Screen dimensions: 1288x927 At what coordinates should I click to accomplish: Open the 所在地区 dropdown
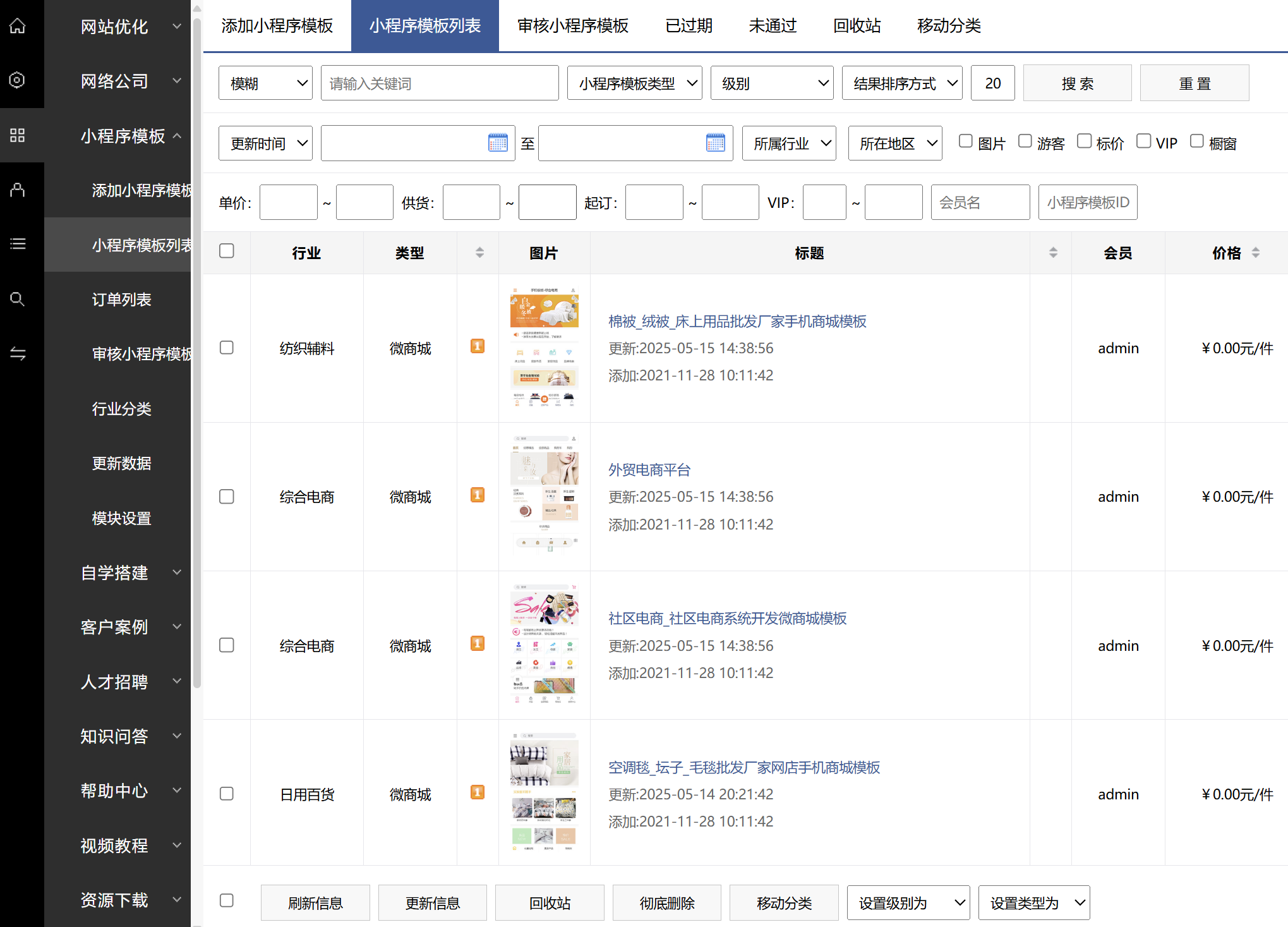click(x=895, y=143)
